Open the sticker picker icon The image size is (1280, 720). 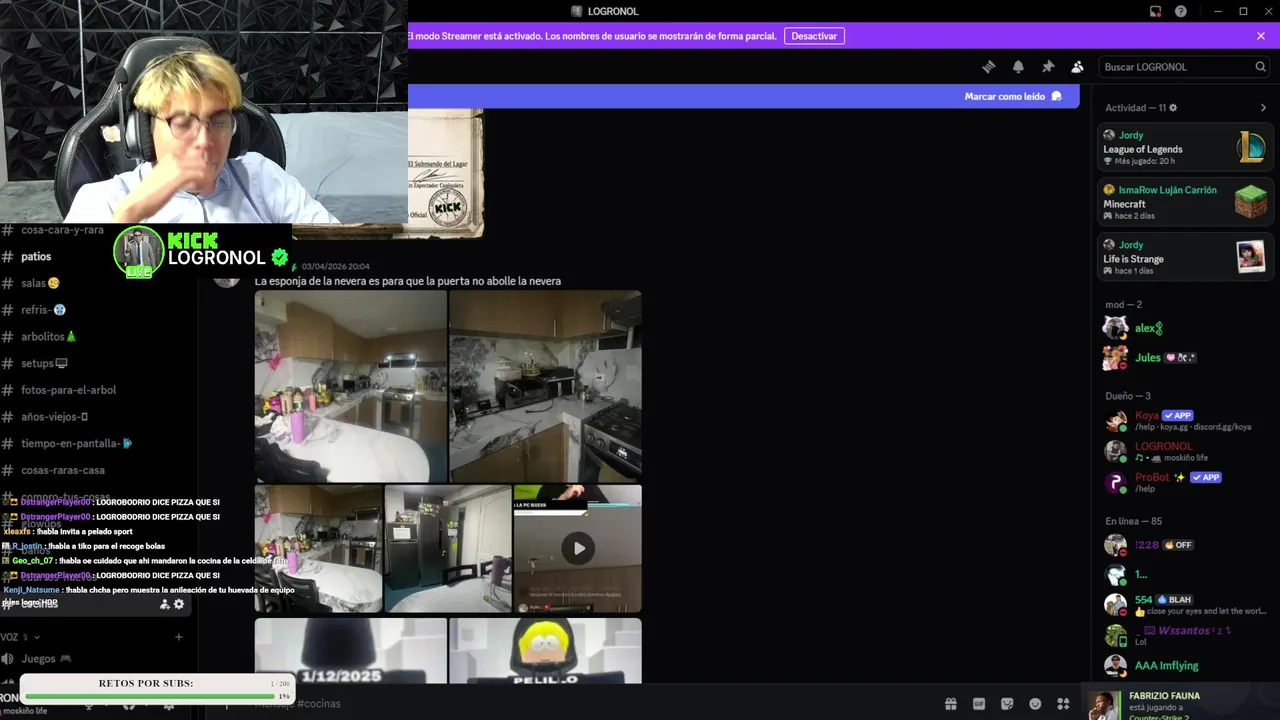coord(1007,704)
